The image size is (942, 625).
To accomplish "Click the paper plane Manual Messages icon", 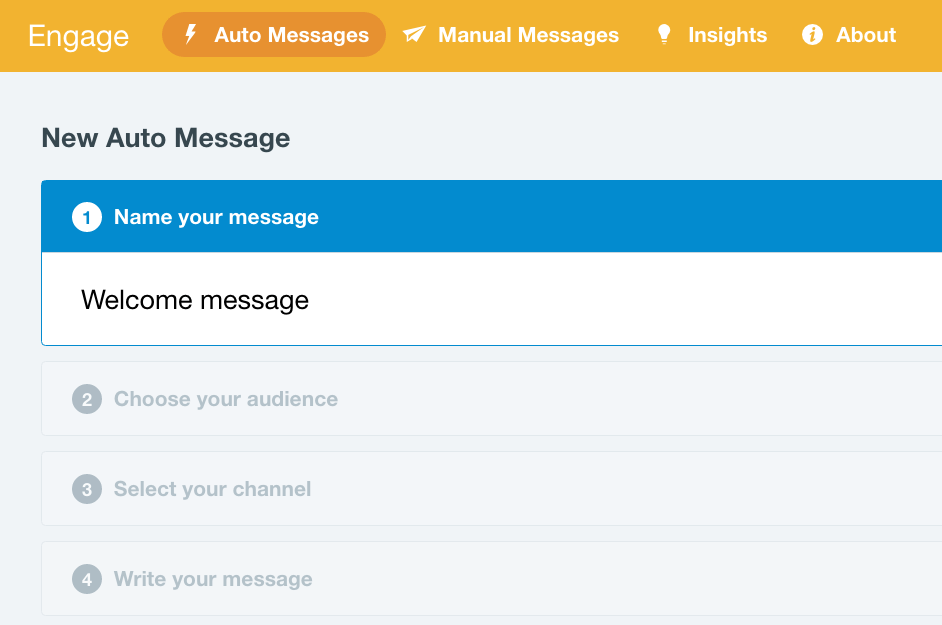I will 414,35.
